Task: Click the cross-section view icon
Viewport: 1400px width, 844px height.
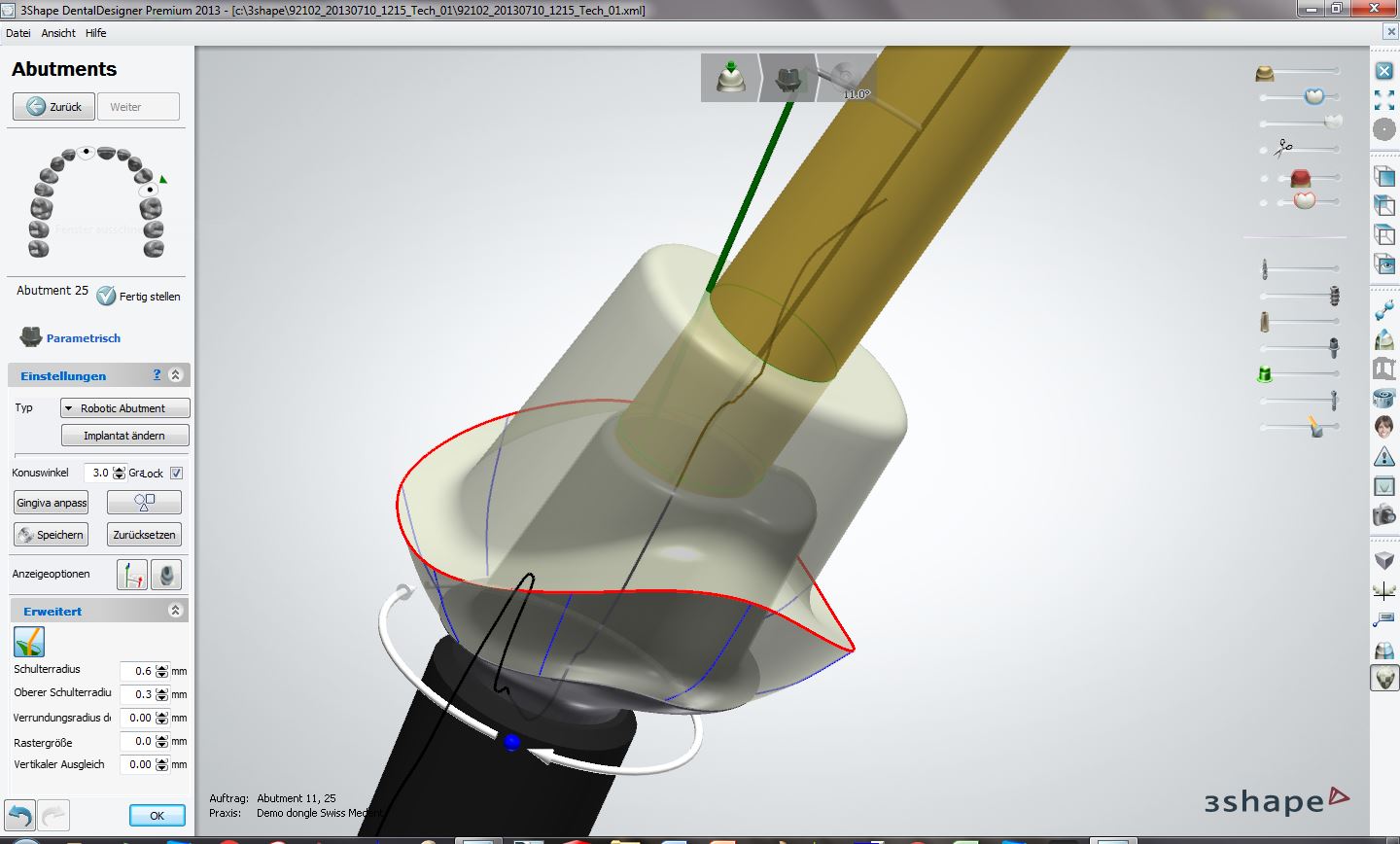Action: pos(1384,485)
